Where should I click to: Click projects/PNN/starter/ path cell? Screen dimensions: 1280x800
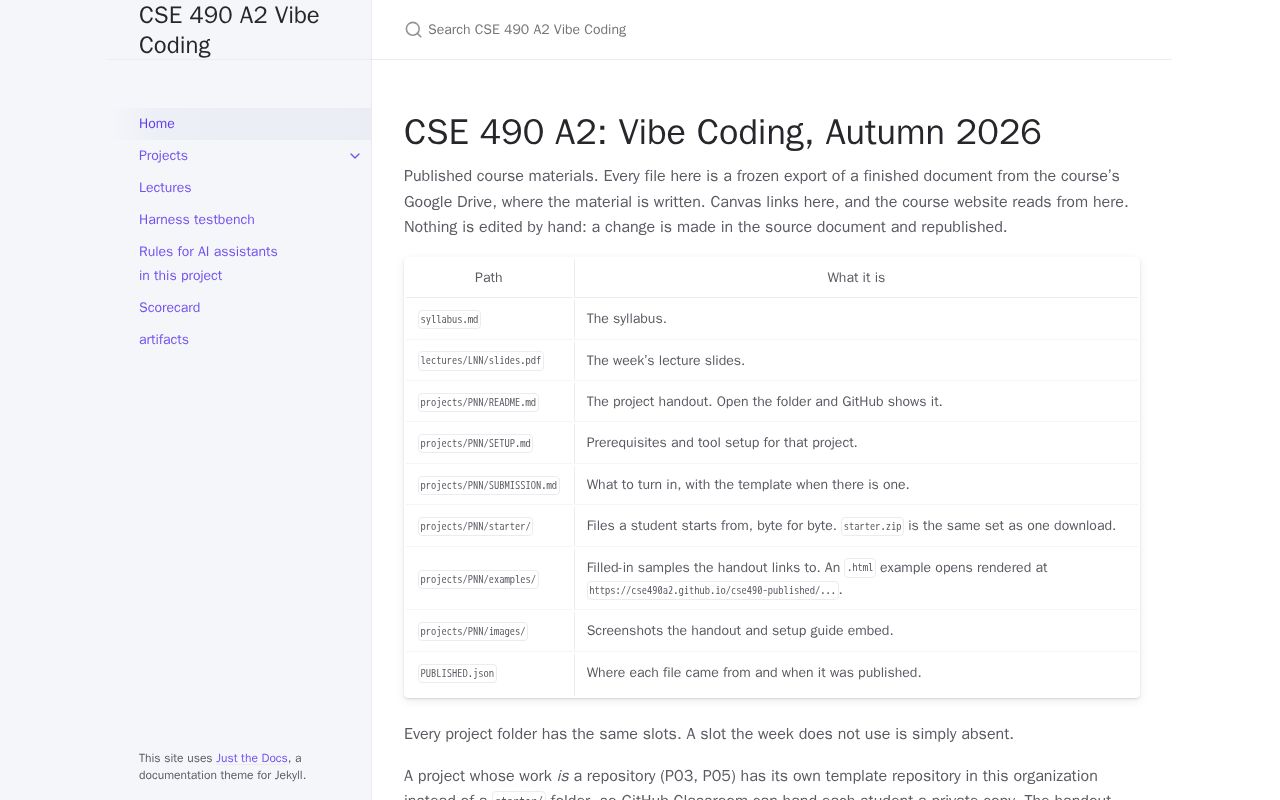coord(489,526)
